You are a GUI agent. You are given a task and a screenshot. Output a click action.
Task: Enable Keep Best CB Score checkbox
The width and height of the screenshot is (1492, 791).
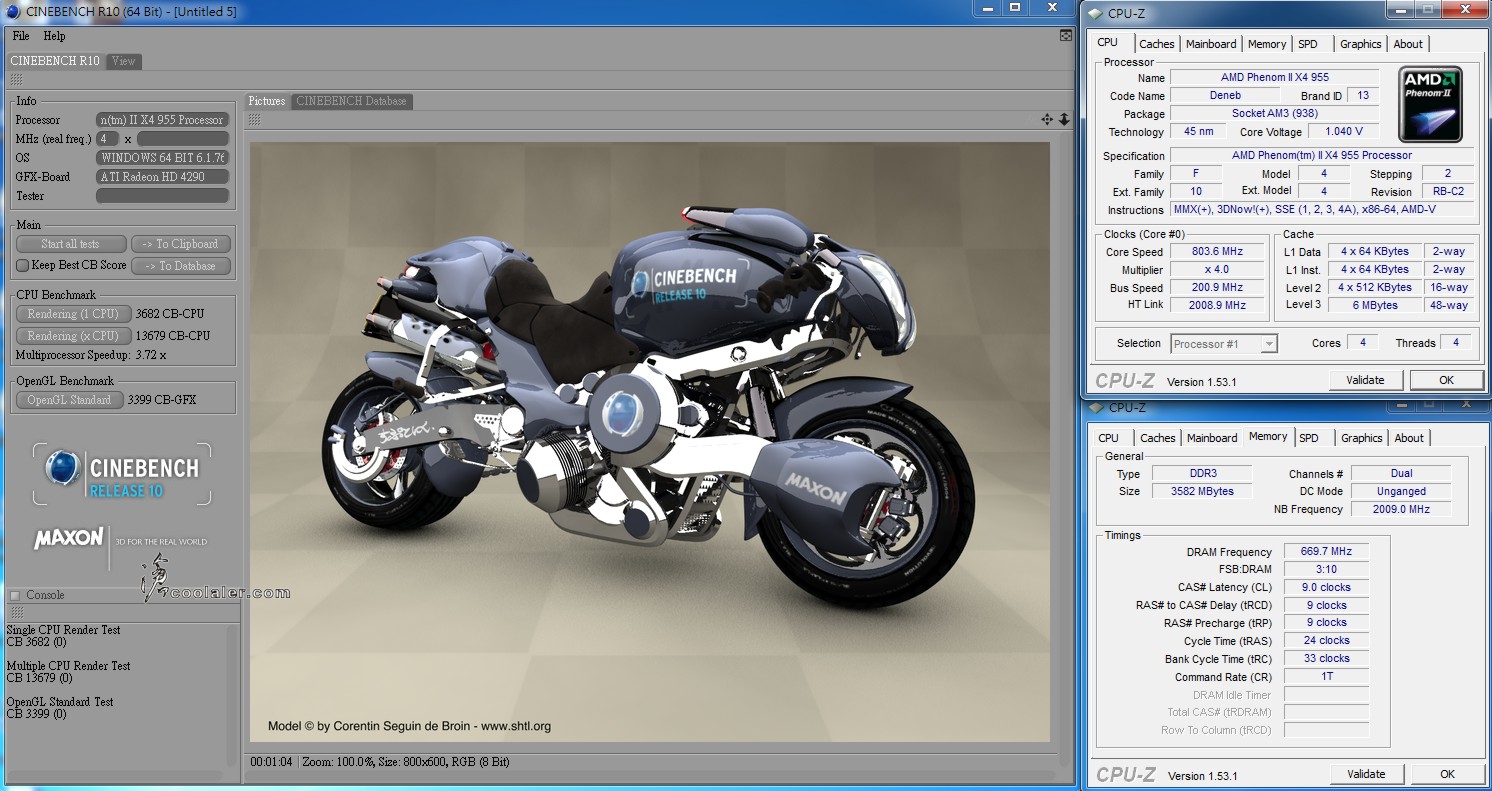(22, 265)
